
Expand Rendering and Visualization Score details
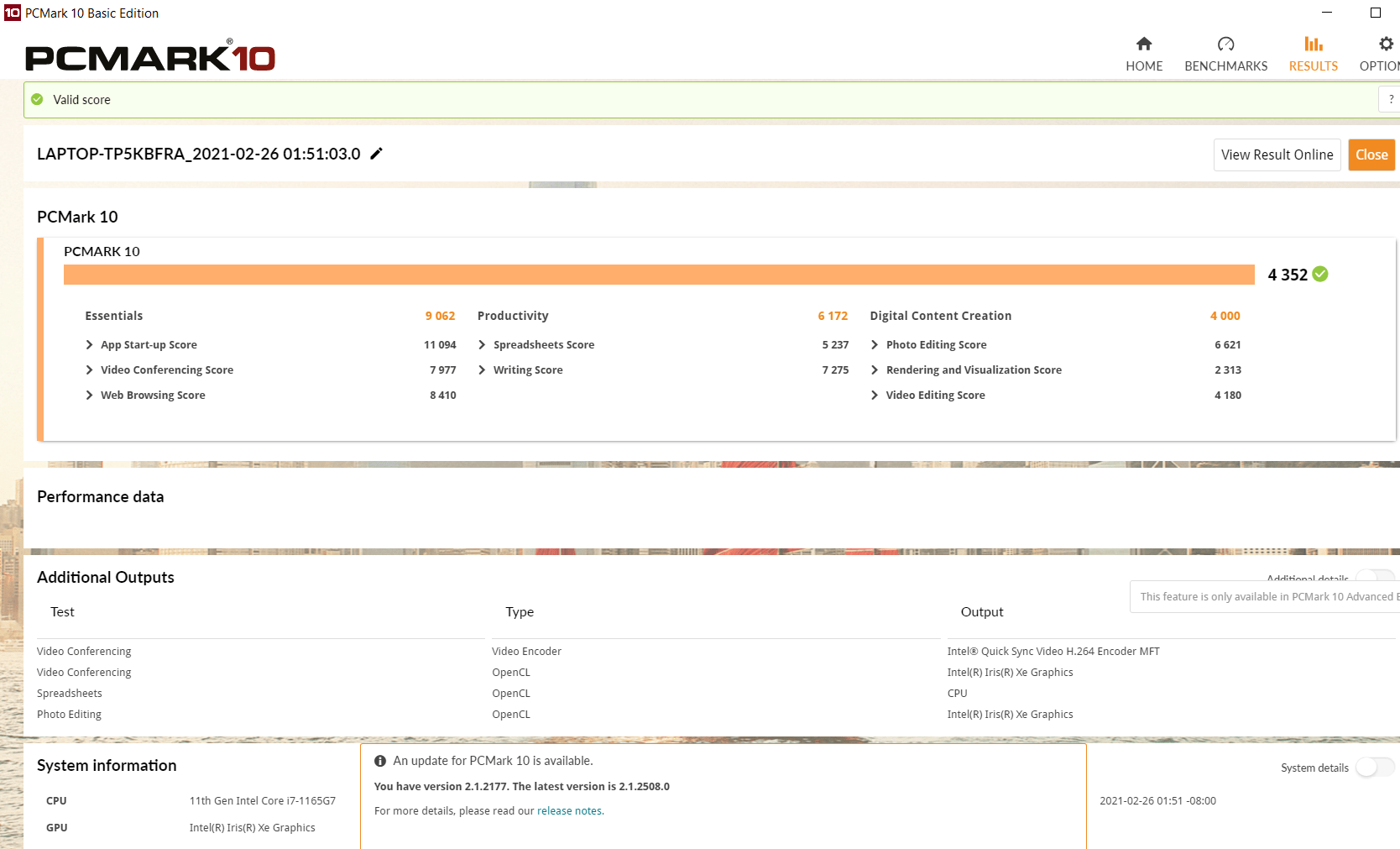[x=875, y=370]
